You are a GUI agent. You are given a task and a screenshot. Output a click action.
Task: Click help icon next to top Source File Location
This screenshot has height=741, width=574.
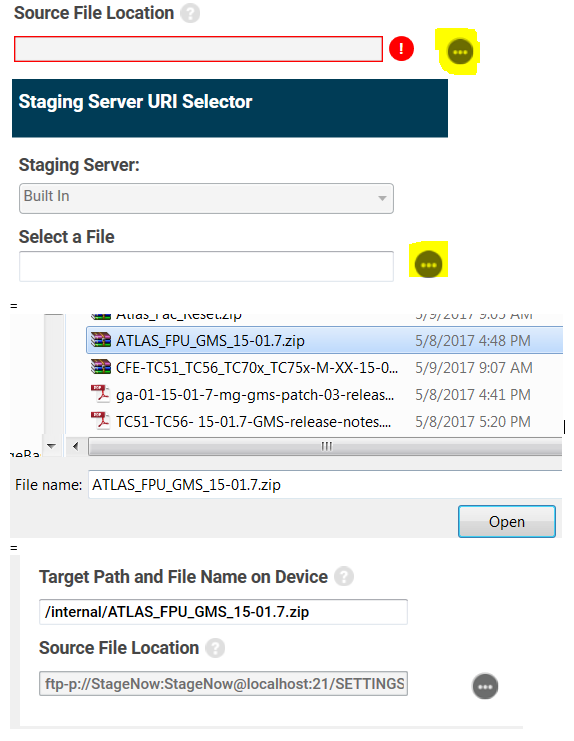(x=190, y=13)
